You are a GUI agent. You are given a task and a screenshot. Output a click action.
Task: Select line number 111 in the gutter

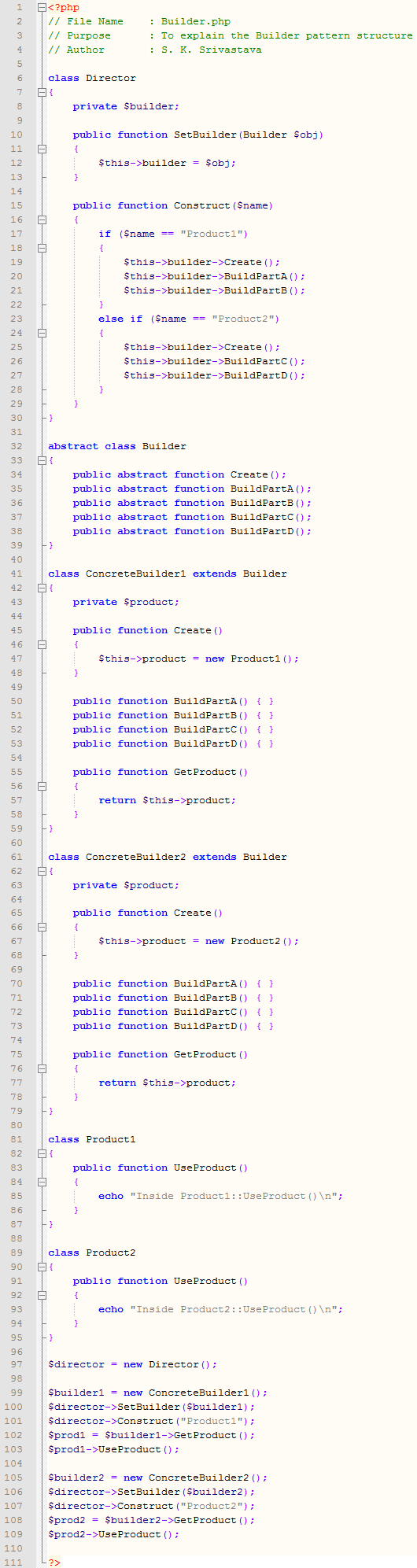(x=14, y=1562)
